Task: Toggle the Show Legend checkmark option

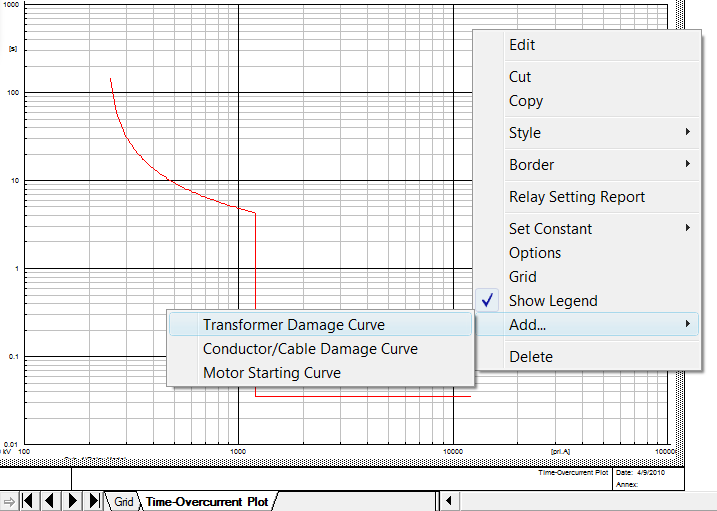Action: pos(553,301)
